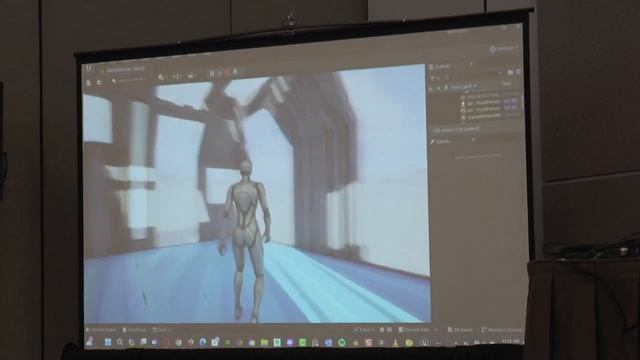The height and width of the screenshot is (360, 640).
Task: Select the GameNetworkManager row in the Outliner
Action: click(483, 116)
